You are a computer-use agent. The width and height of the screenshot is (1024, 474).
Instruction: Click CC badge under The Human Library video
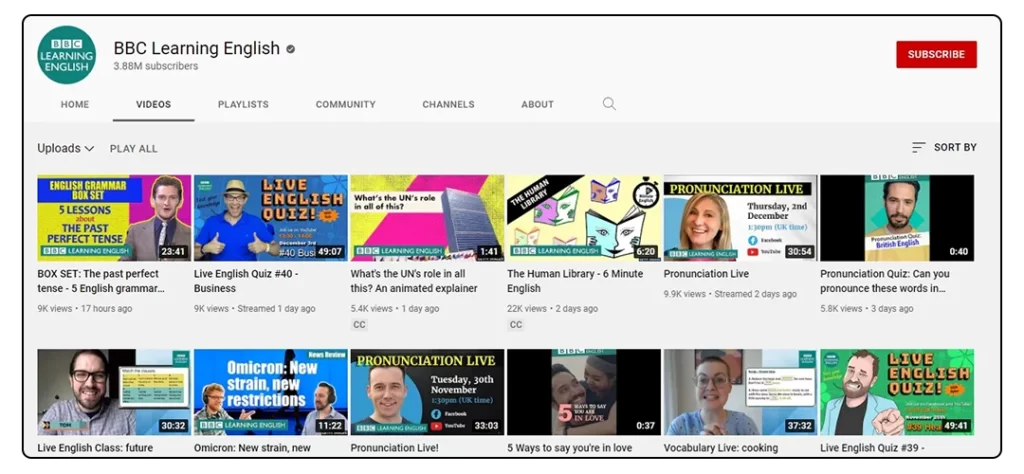516,324
